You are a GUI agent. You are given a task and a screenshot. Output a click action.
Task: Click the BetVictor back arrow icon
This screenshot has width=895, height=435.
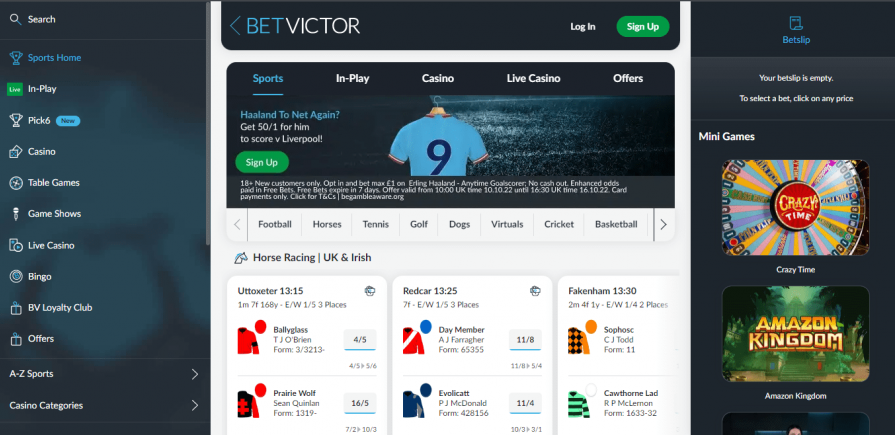(x=235, y=26)
